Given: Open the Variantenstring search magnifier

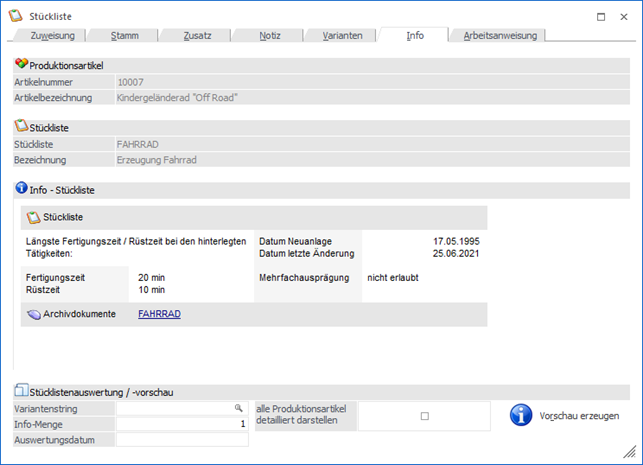Looking at the screenshot, I should [x=239, y=408].
